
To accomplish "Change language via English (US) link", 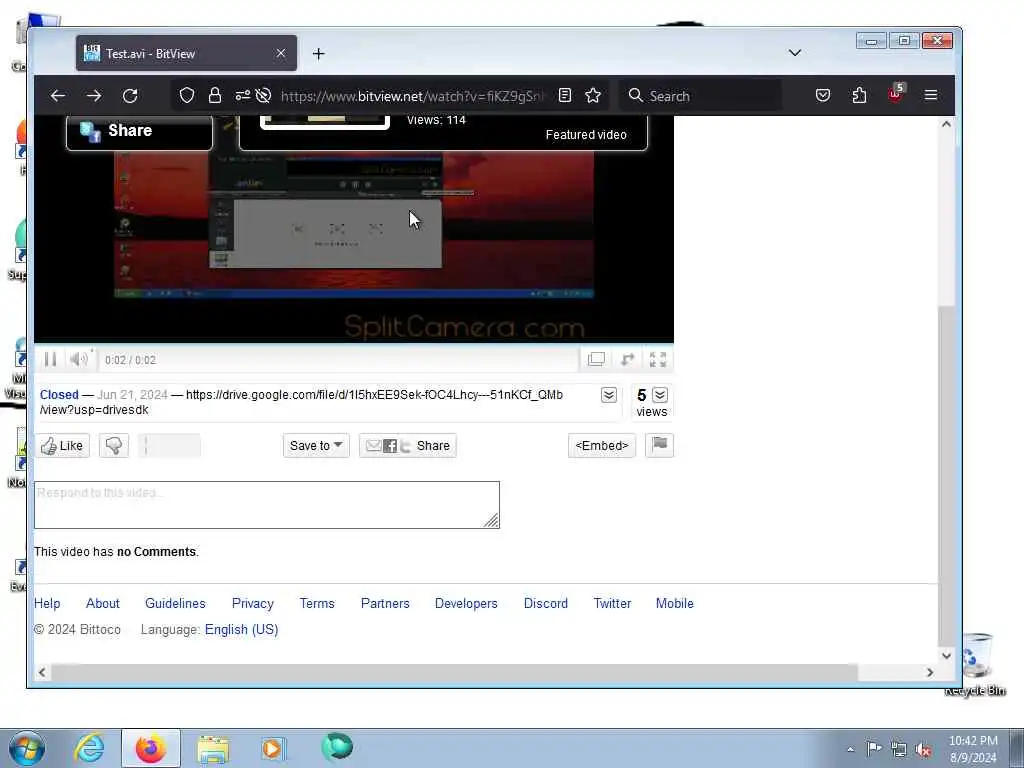I will click(x=242, y=630).
